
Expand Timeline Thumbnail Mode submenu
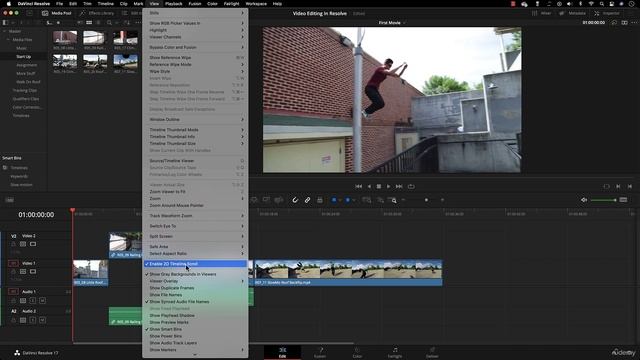(x=195, y=130)
